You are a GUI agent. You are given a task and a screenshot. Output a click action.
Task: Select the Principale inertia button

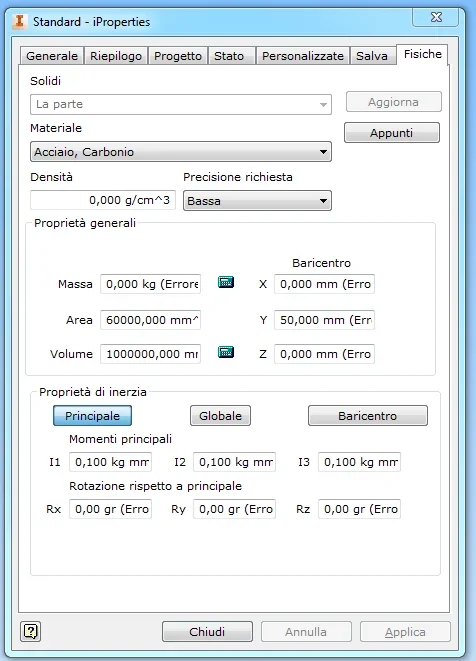pos(92,416)
